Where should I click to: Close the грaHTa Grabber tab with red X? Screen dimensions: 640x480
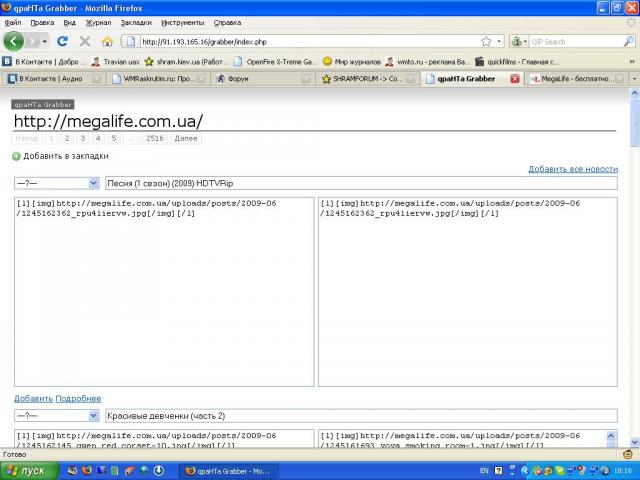(515, 79)
